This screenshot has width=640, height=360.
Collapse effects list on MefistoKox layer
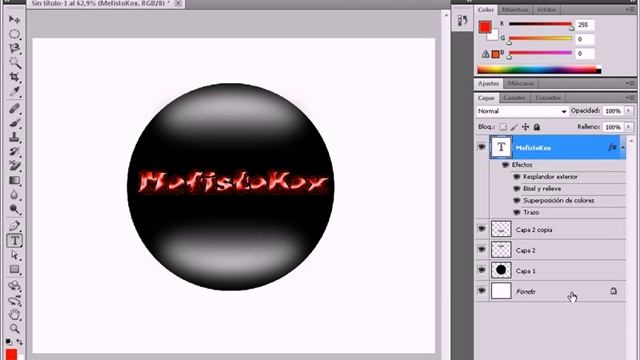623,147
